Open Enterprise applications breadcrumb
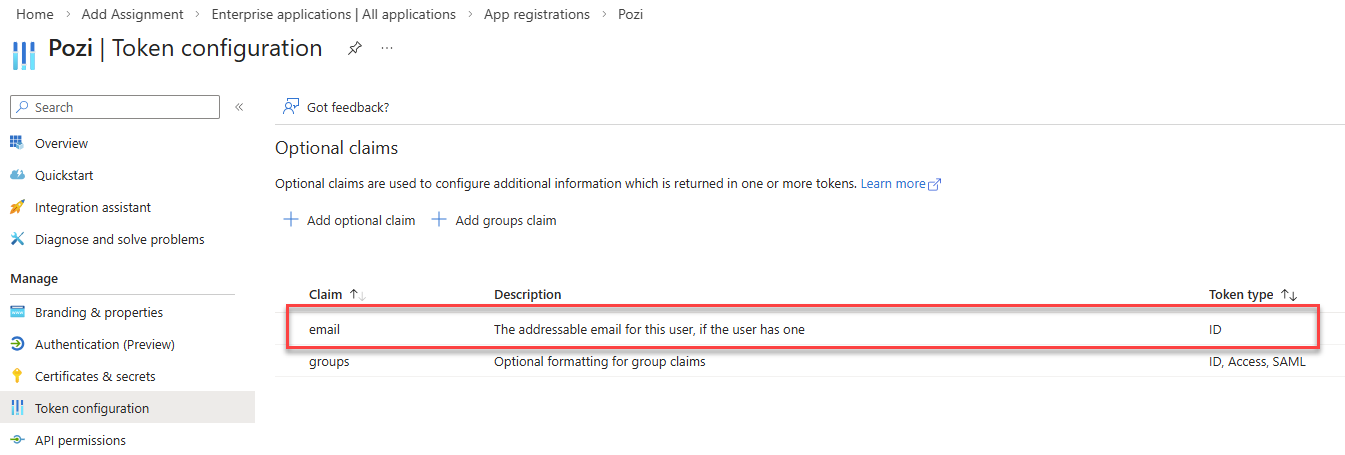The height and width of the screenshot is (455, 1345). point(334,14)
